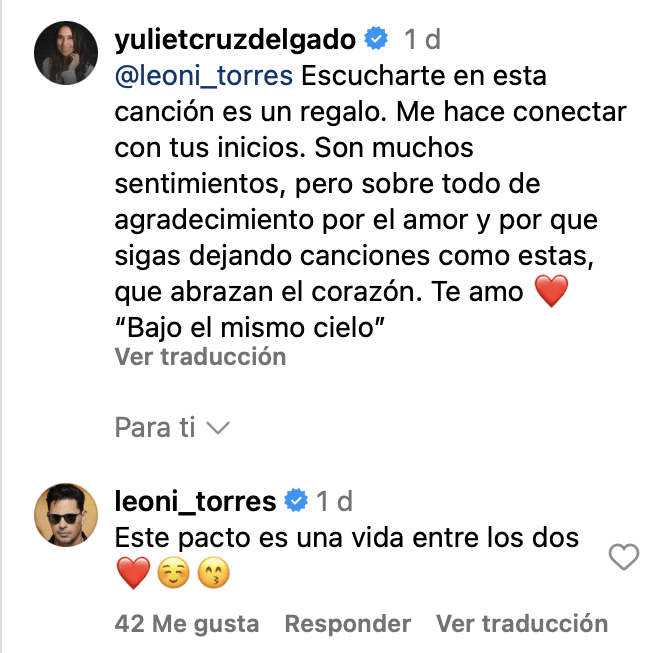Open the yulietcruzdelgado username link
659x653 pixels.
click(x=235, y=40)
